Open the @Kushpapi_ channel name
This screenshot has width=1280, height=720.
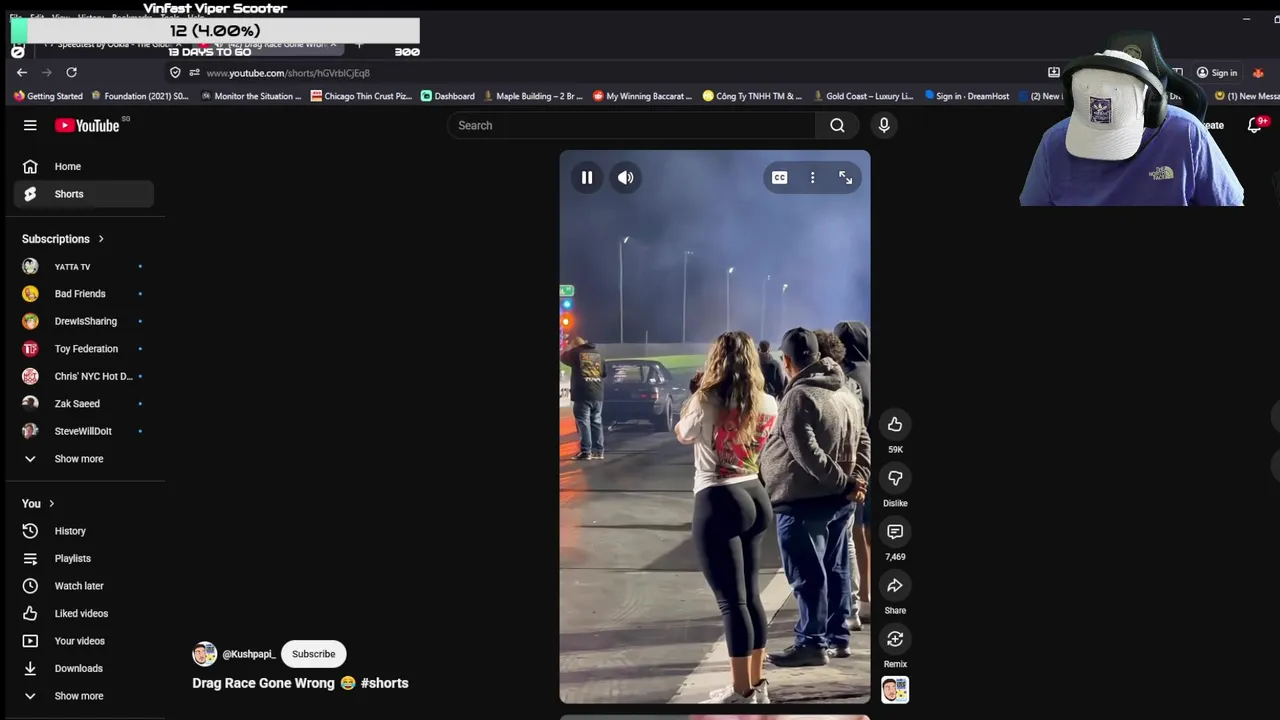click(248, 654)
